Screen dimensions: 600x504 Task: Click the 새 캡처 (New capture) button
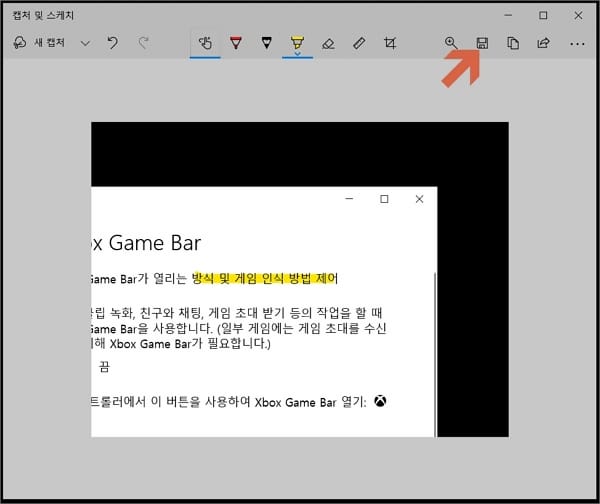(39, 42)
